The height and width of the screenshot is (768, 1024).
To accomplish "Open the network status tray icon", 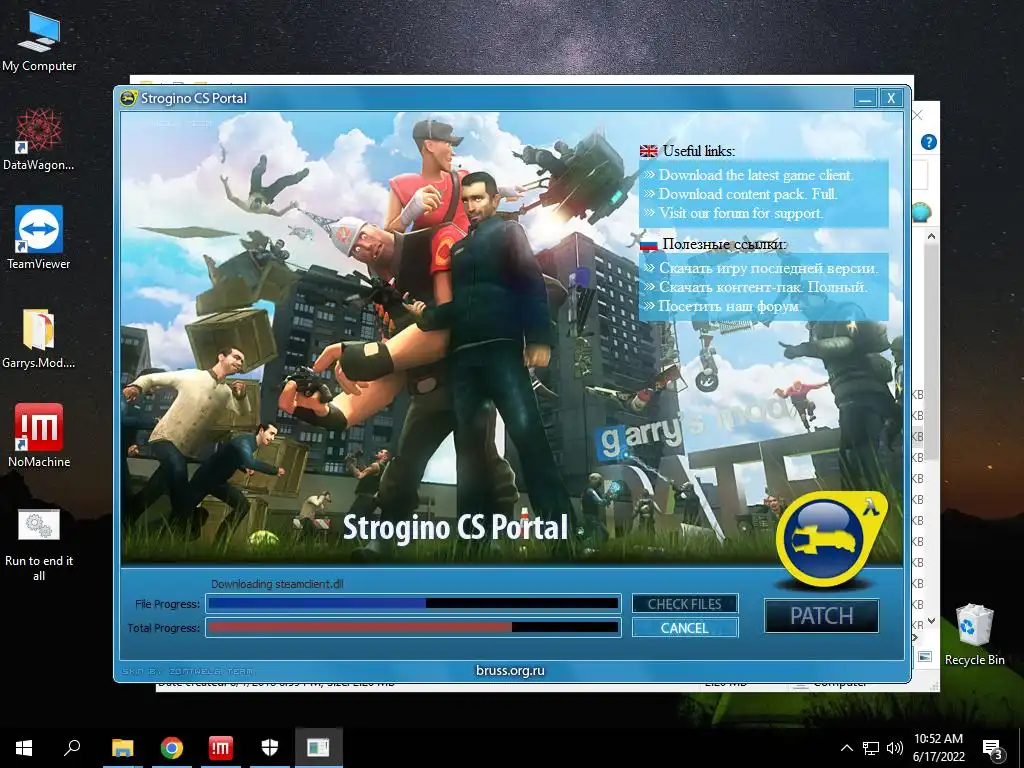I will click(871, 748).
